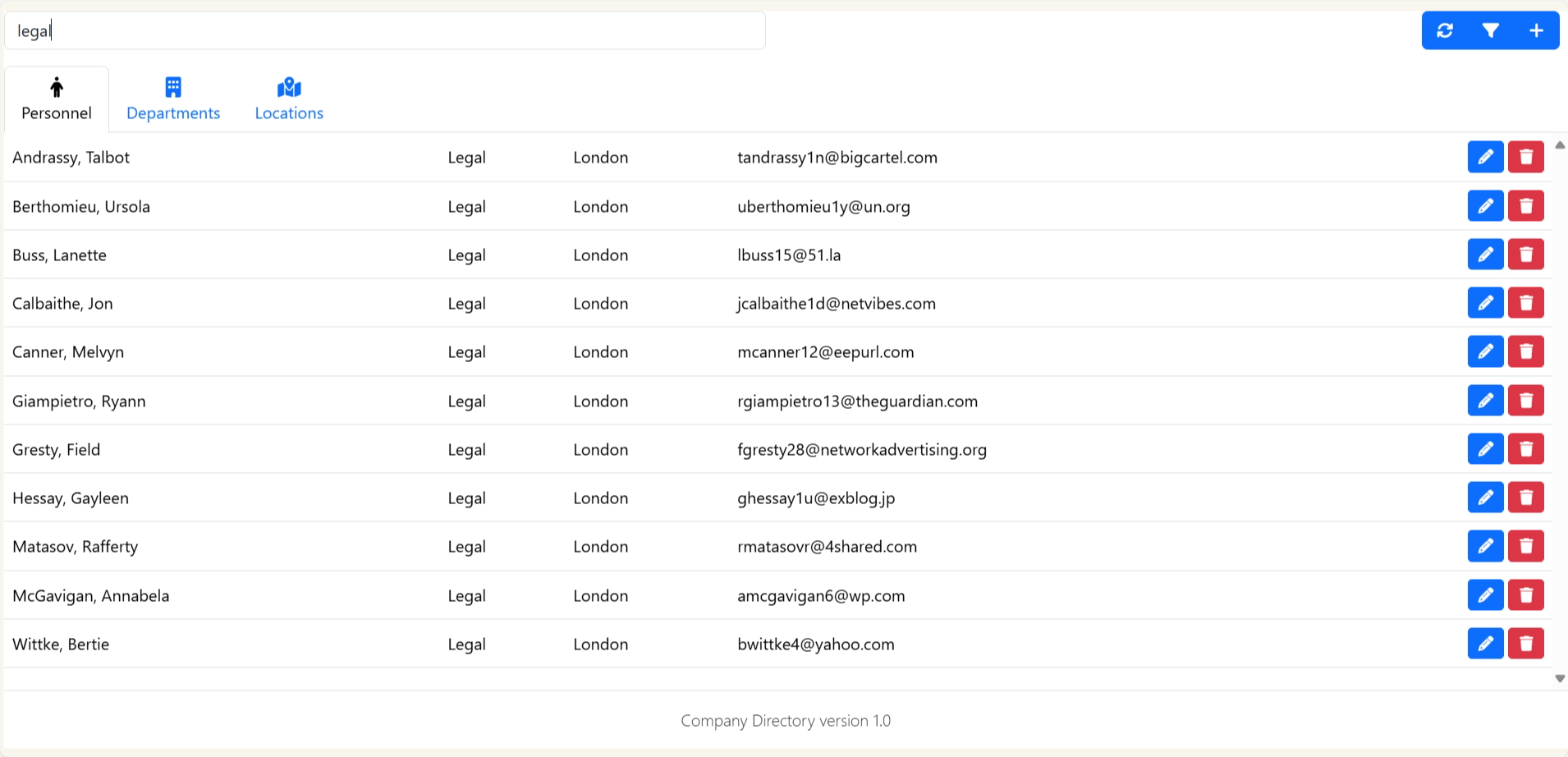Click the Departments building icon
Viewport: 1568px width, 757px height.
pyautogui.click(x=172, y=85)
